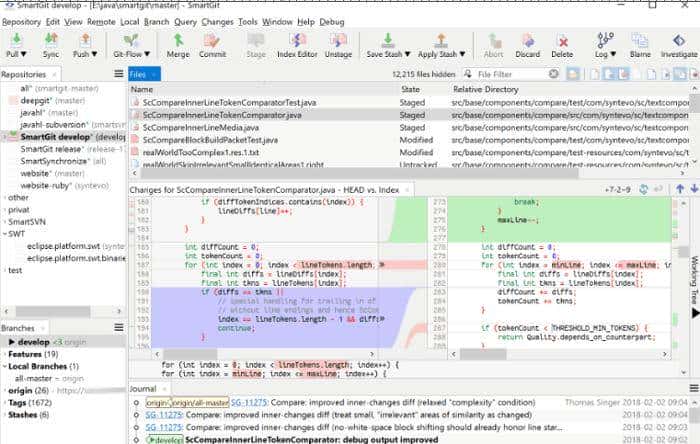This screenshot has height=444, width=700.
Task: Open the Changes menu
Action: point(217,22)
